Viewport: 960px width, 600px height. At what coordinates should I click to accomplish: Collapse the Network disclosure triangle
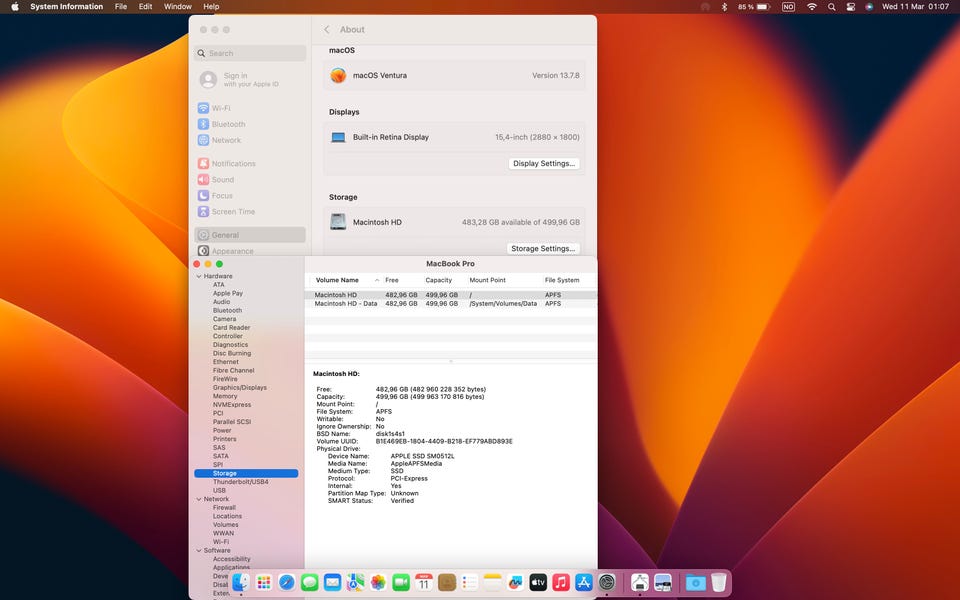point(198,499)
